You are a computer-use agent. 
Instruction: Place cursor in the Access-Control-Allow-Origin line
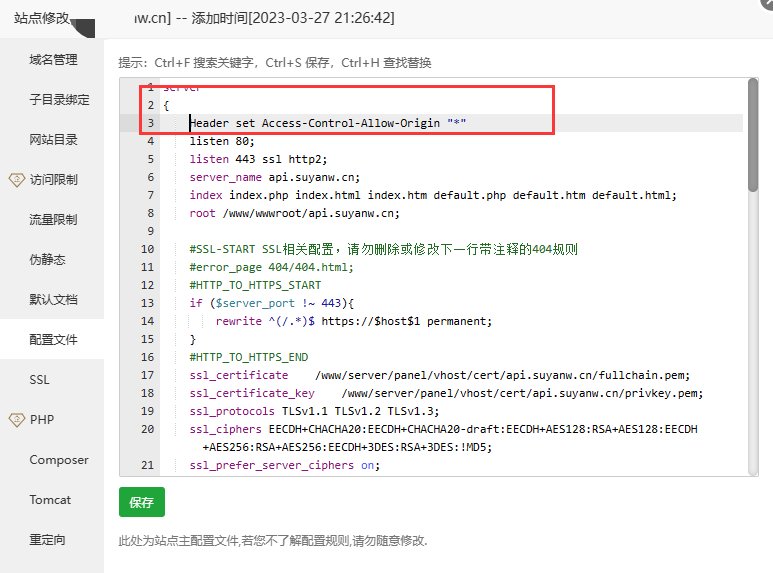point(328,123)
